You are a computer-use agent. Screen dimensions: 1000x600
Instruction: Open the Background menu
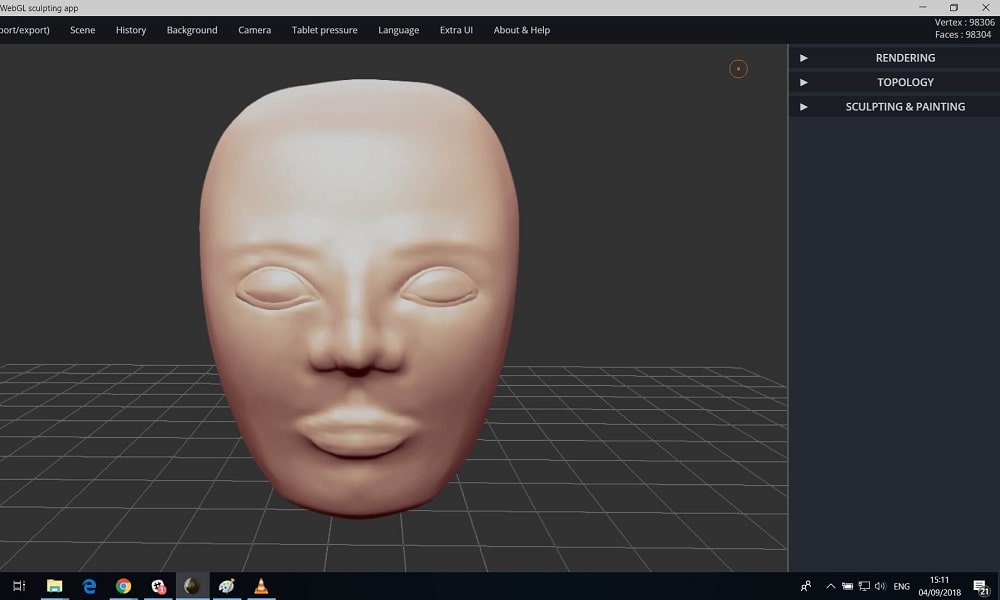192,30
